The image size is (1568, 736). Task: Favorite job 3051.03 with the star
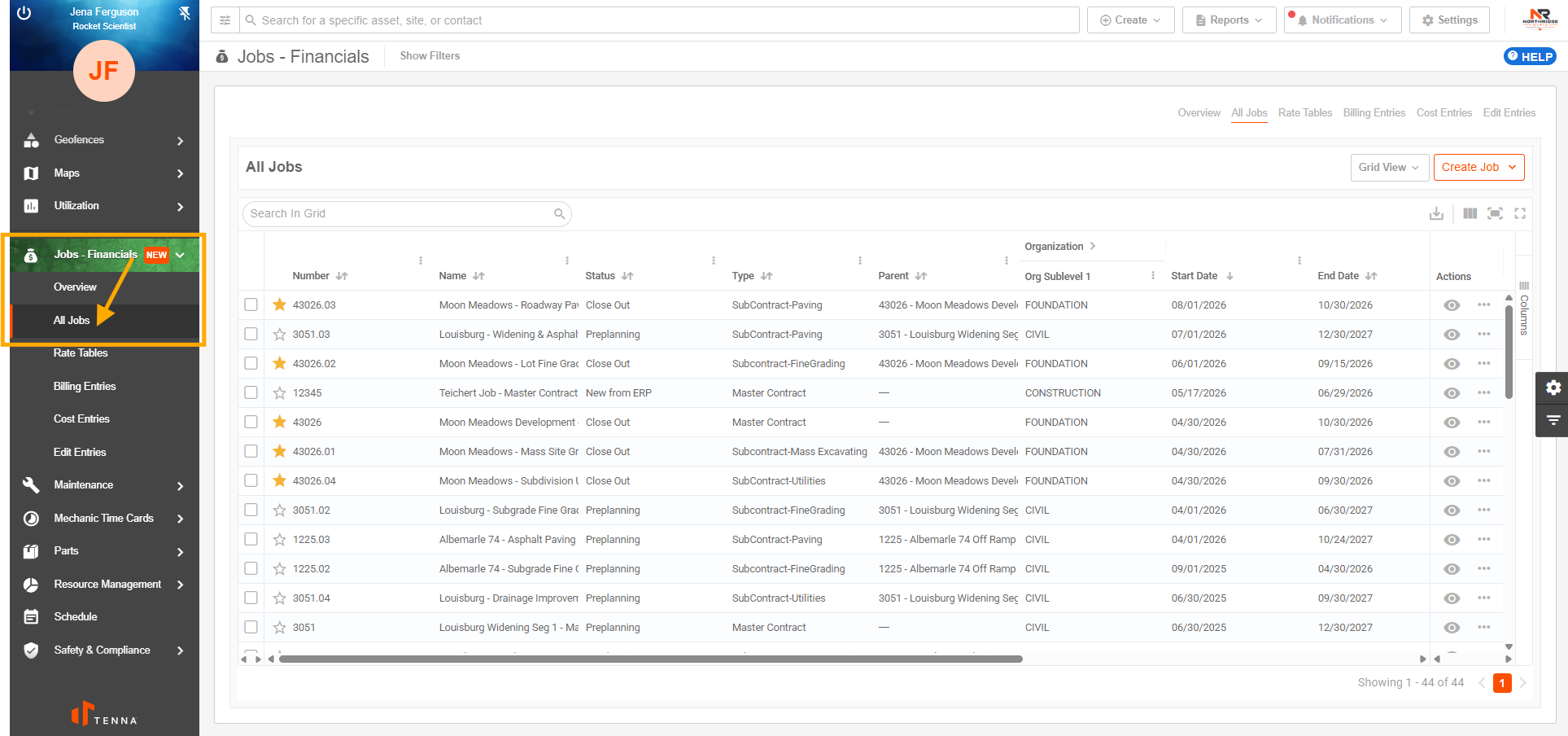[x=279, y=334]
